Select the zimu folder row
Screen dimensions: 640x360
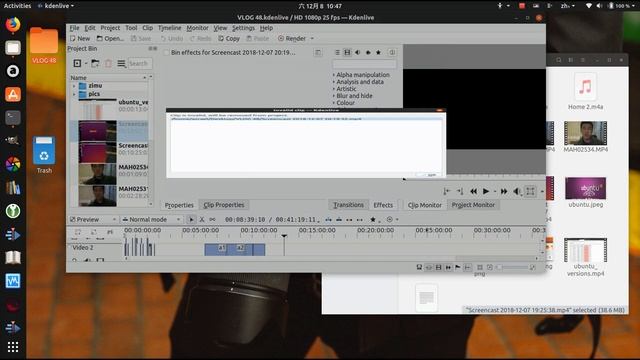click(x=109, y=86)
